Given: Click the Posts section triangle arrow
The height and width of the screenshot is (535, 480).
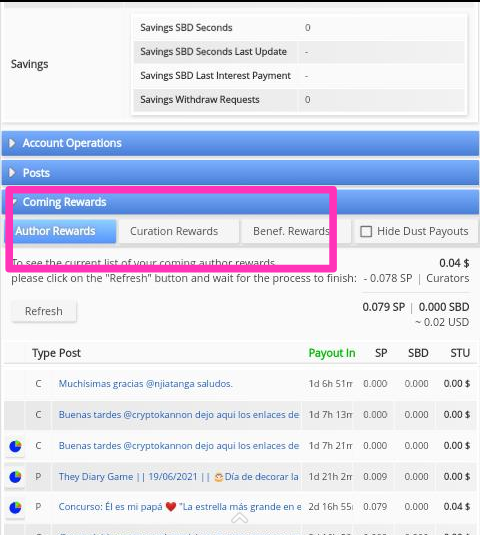Looking at the screenshot, I should coord(12,173).
